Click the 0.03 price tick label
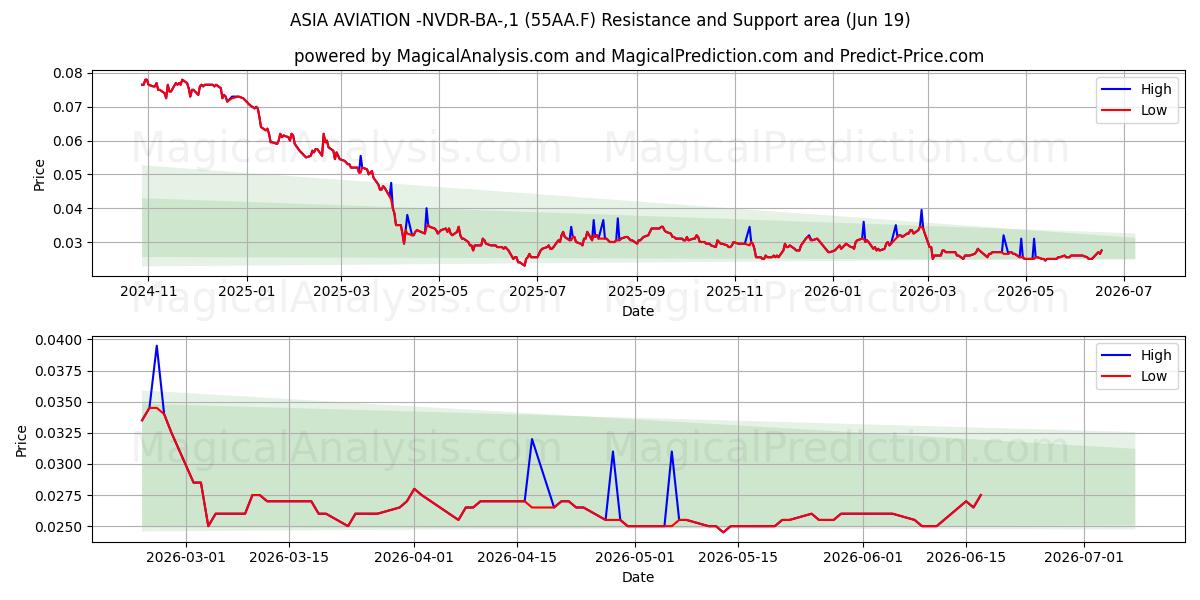 pos(67,243)
